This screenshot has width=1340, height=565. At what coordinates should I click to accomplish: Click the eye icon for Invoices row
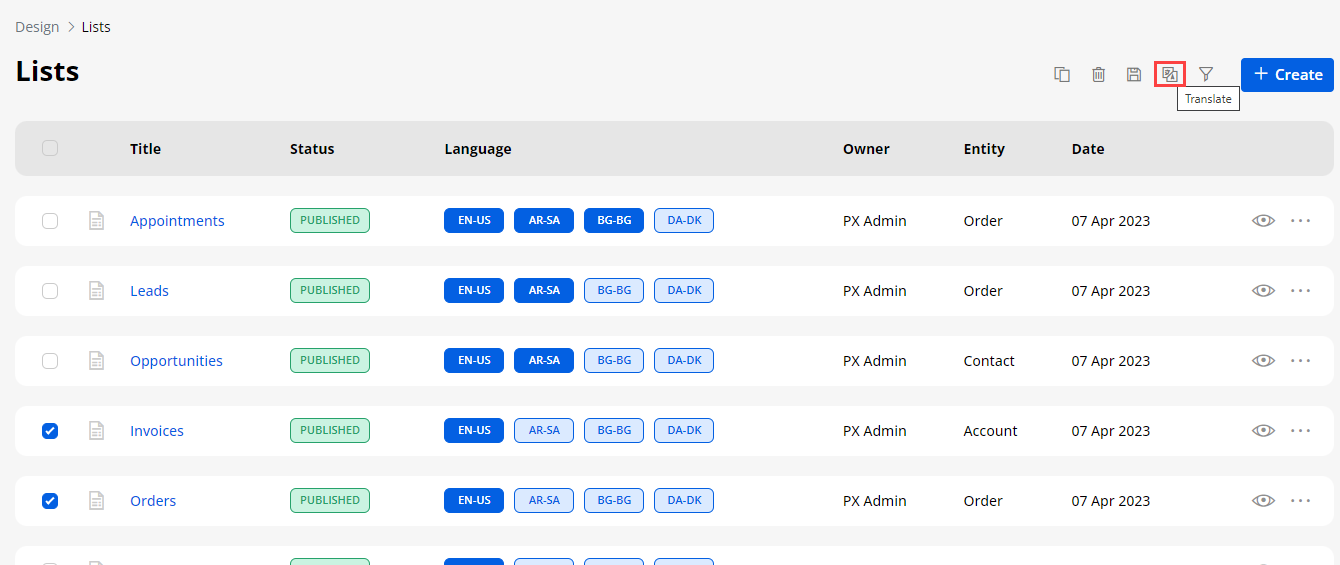1263,431
